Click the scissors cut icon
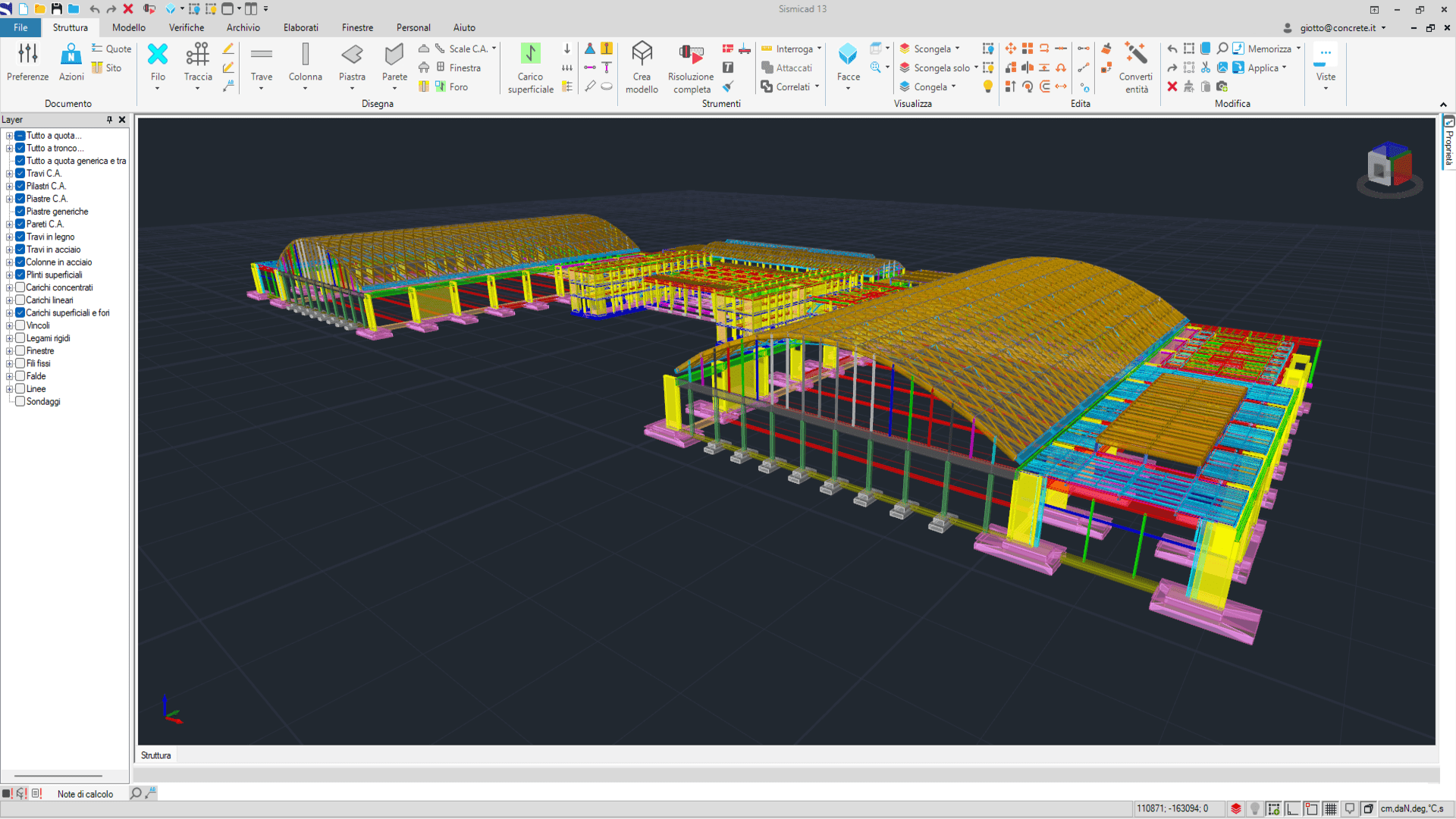The height and width of the screenshot is (819, 1456). [1206, 67]
